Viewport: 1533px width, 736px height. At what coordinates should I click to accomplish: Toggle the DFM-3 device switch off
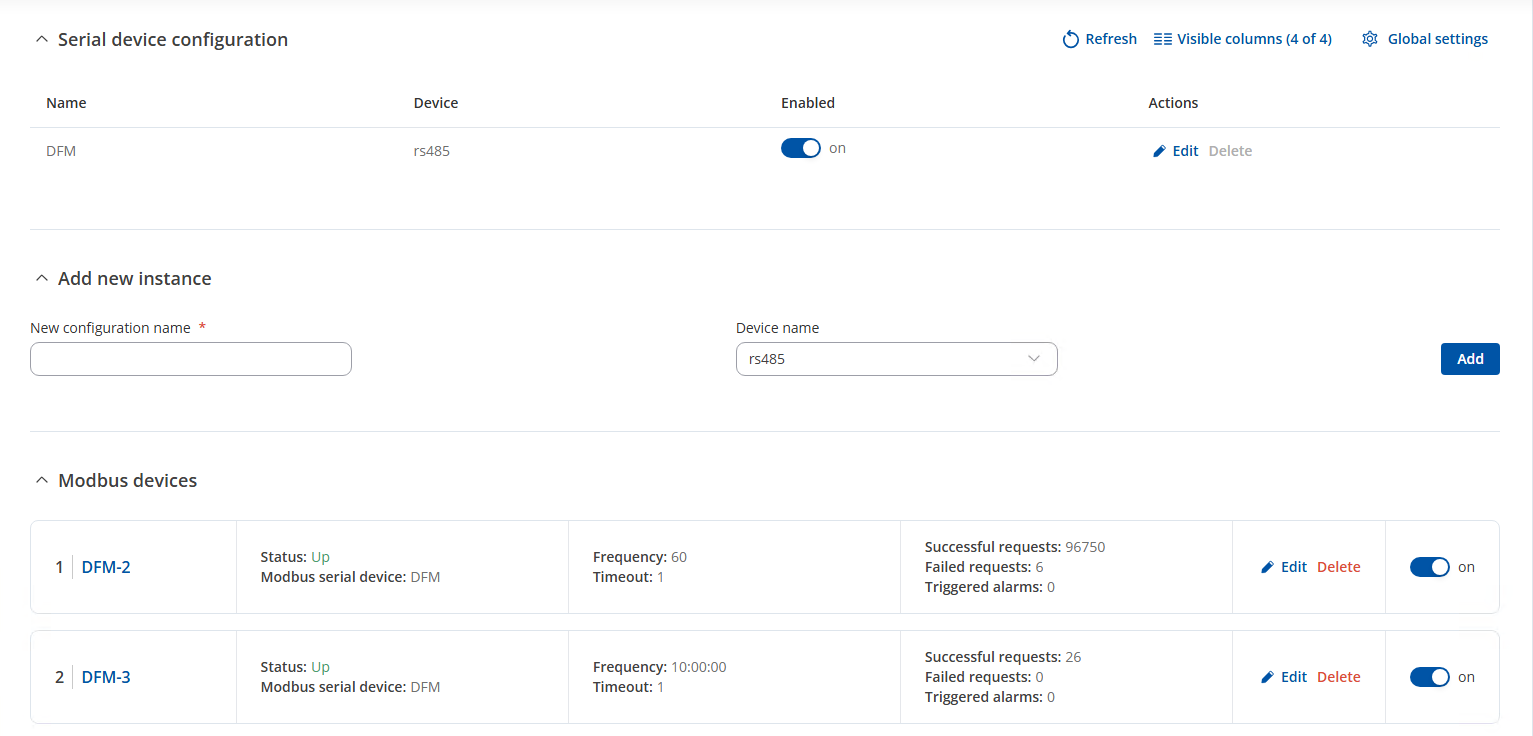pyautogui.click(x=1429, y=677)
